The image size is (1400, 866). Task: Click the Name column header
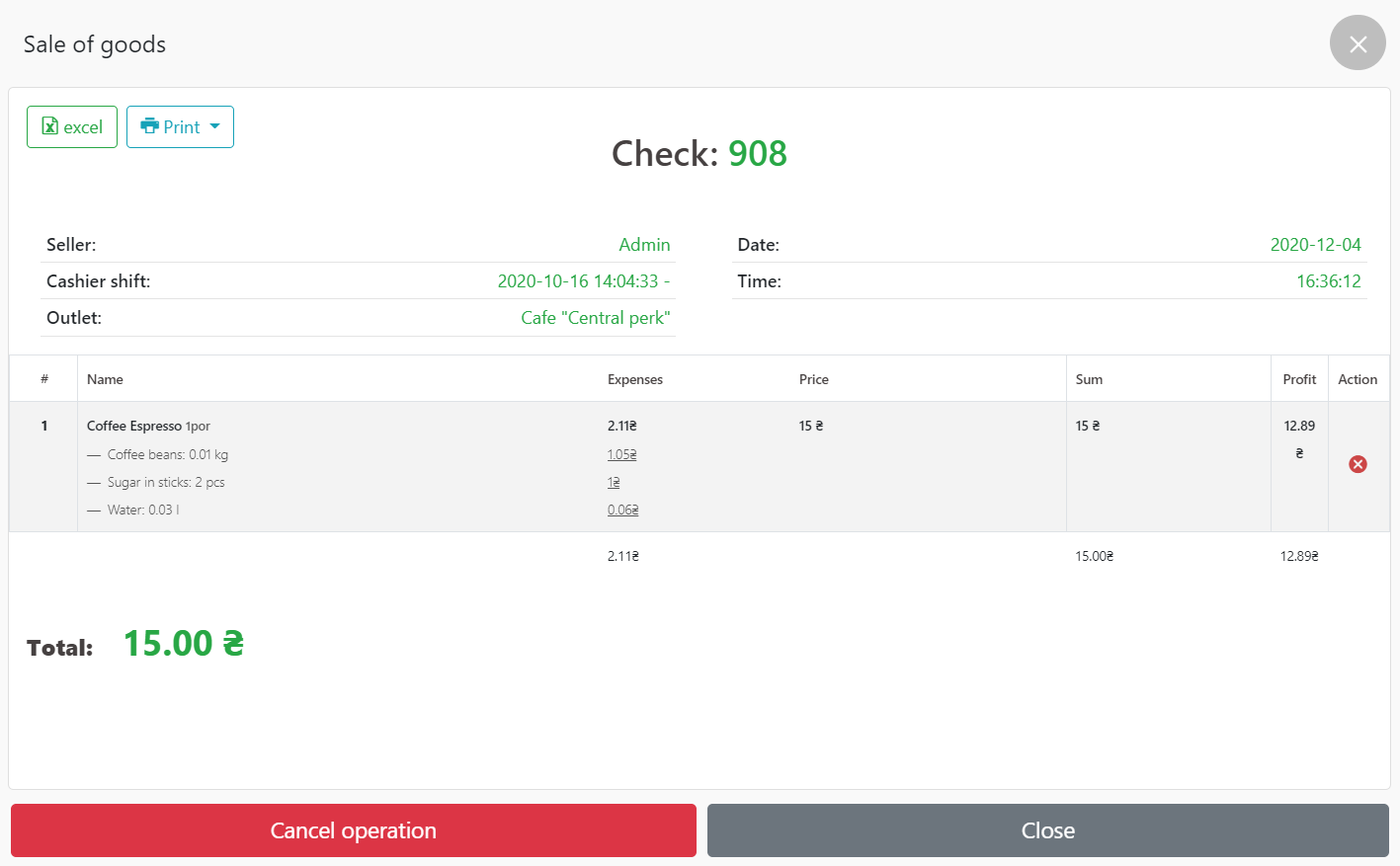pyautogui.click(x=105, y=379)
